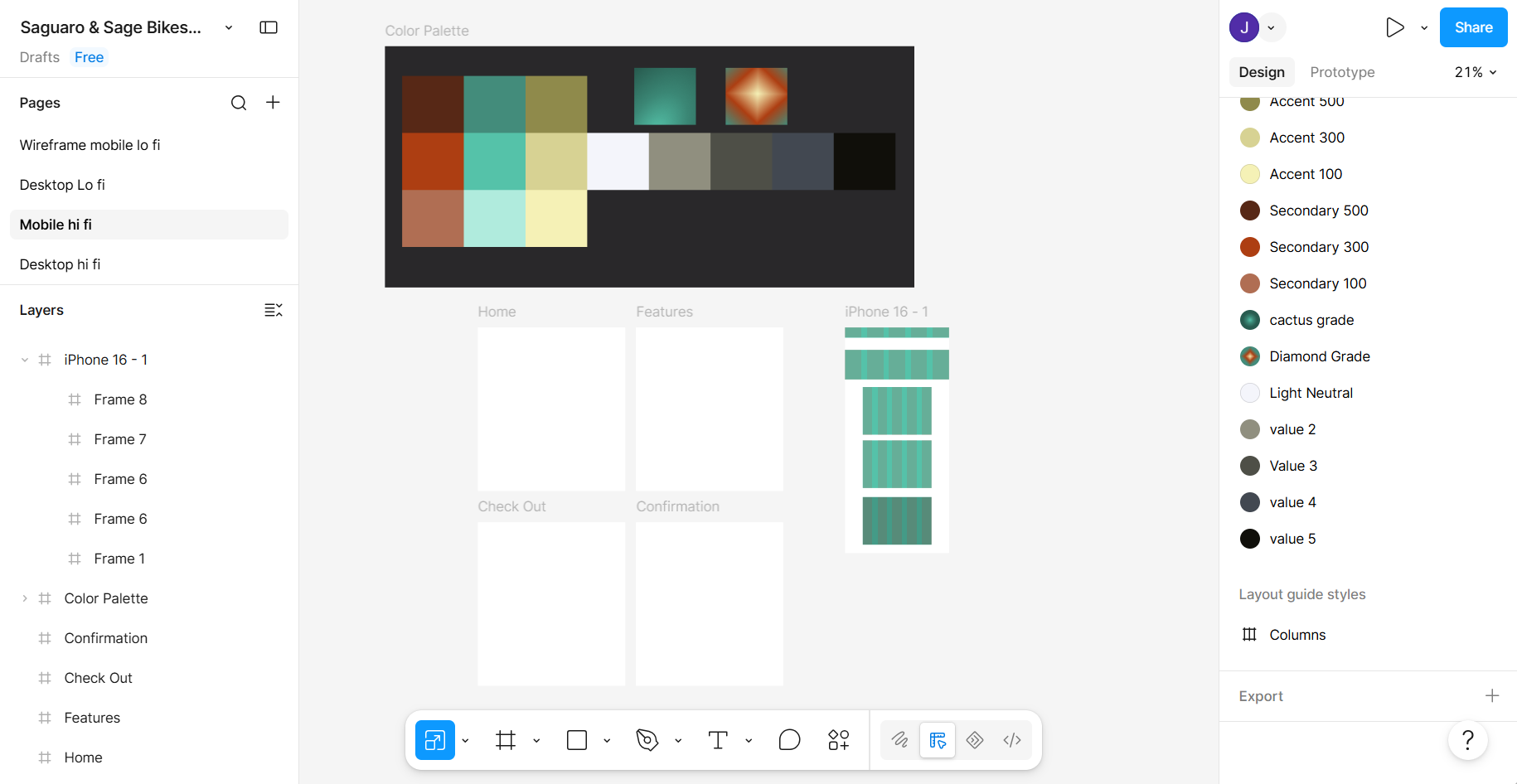This screenshot has width=1517, height=784.
Task: Click the iPhone 16 - 1 frame label on canvas
Action: click(886, 312)
